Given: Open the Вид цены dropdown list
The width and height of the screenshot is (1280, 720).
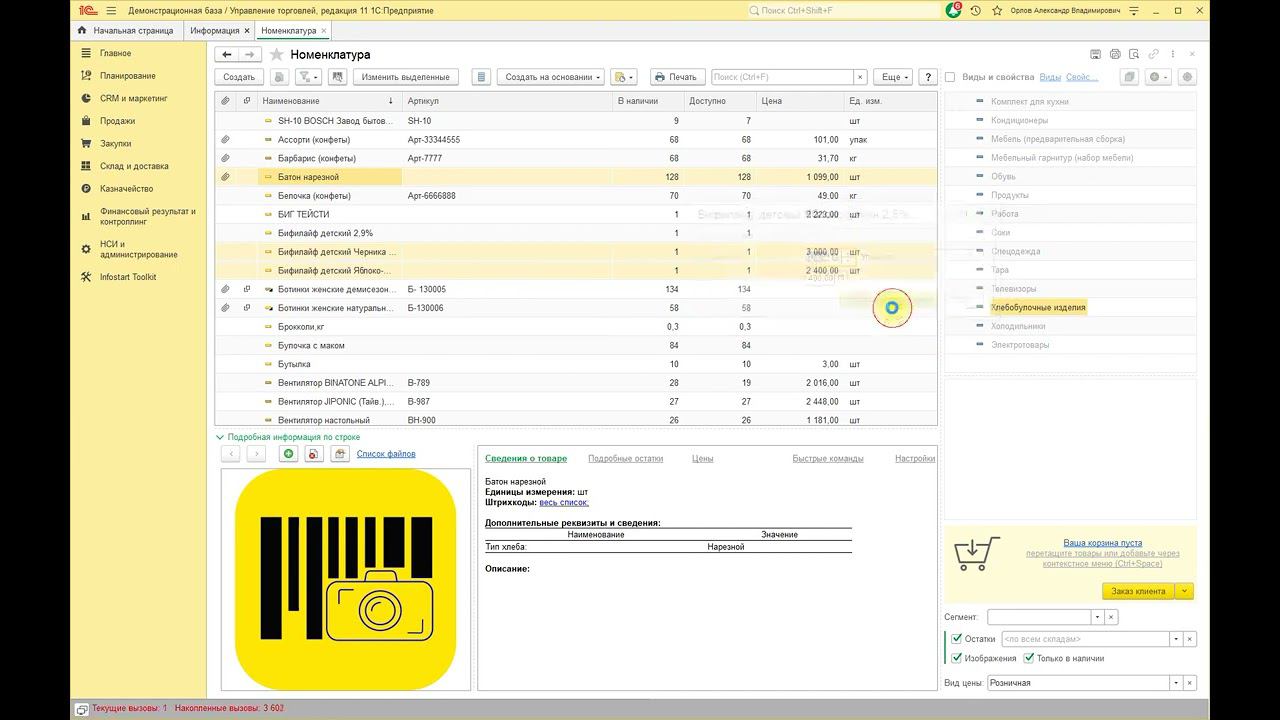Looking at the screenshot, I should pos(1175,683).
